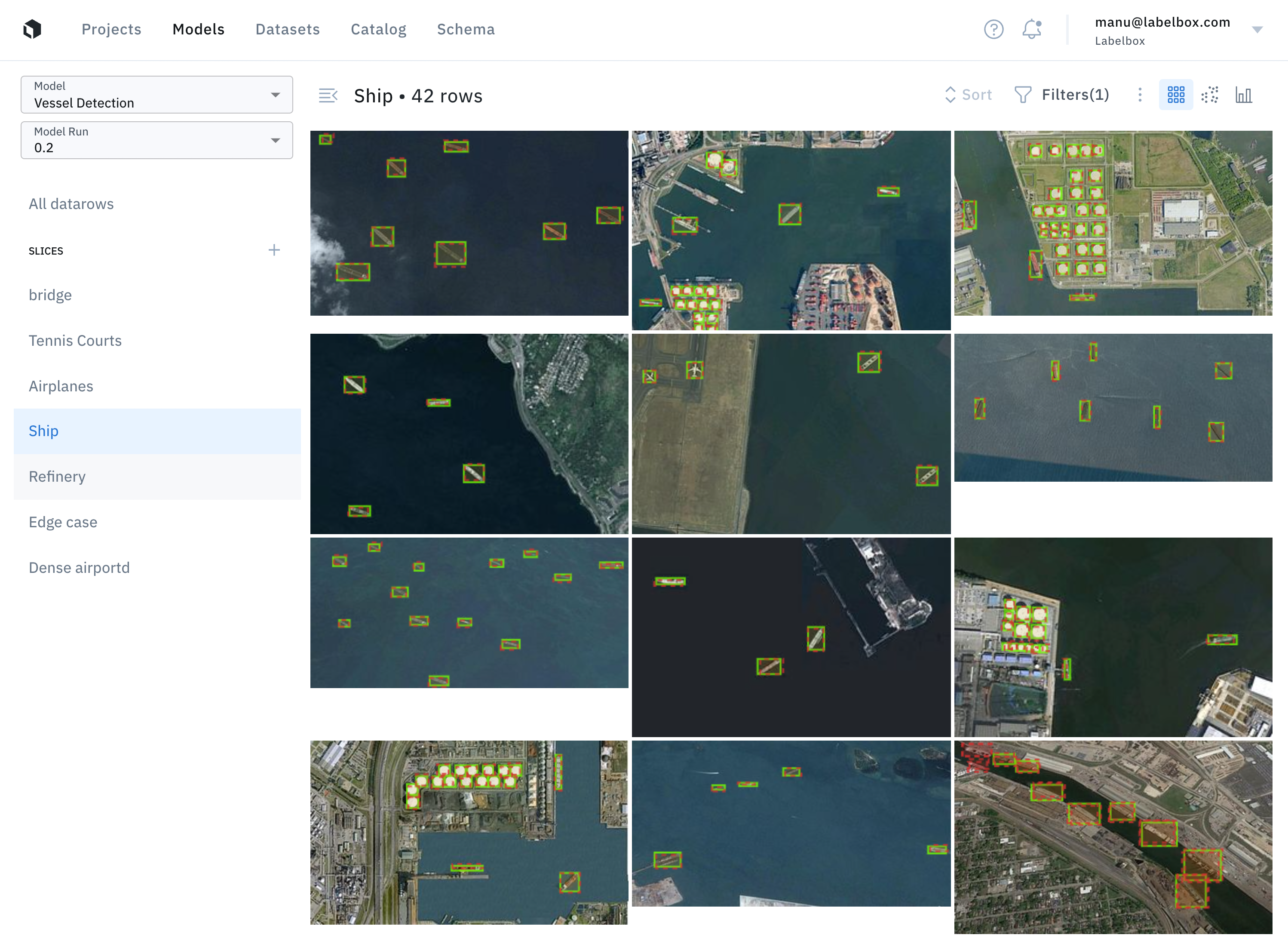This screenshot has width=1288, height=941.
Task: Collapse the sidebar panel icon
Action: (x=328, y=95)
